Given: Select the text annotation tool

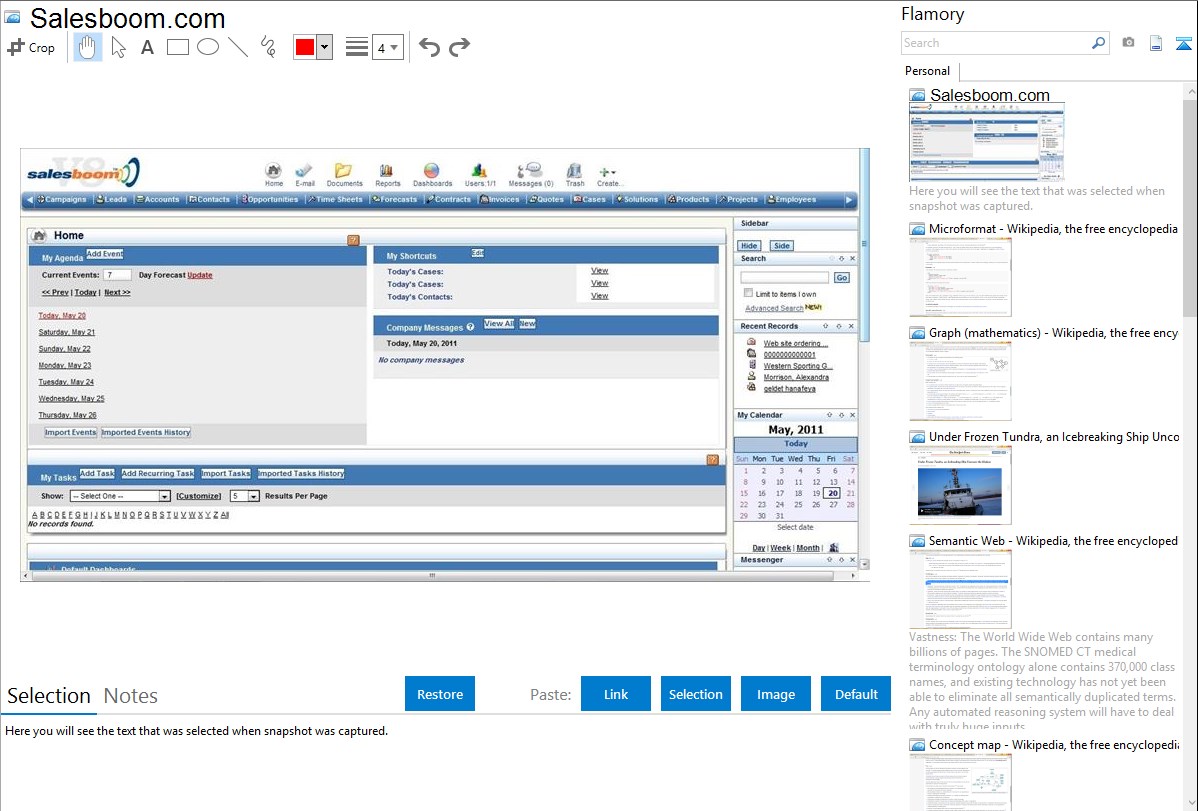Looking at the screenshot, I should [147, 47].
